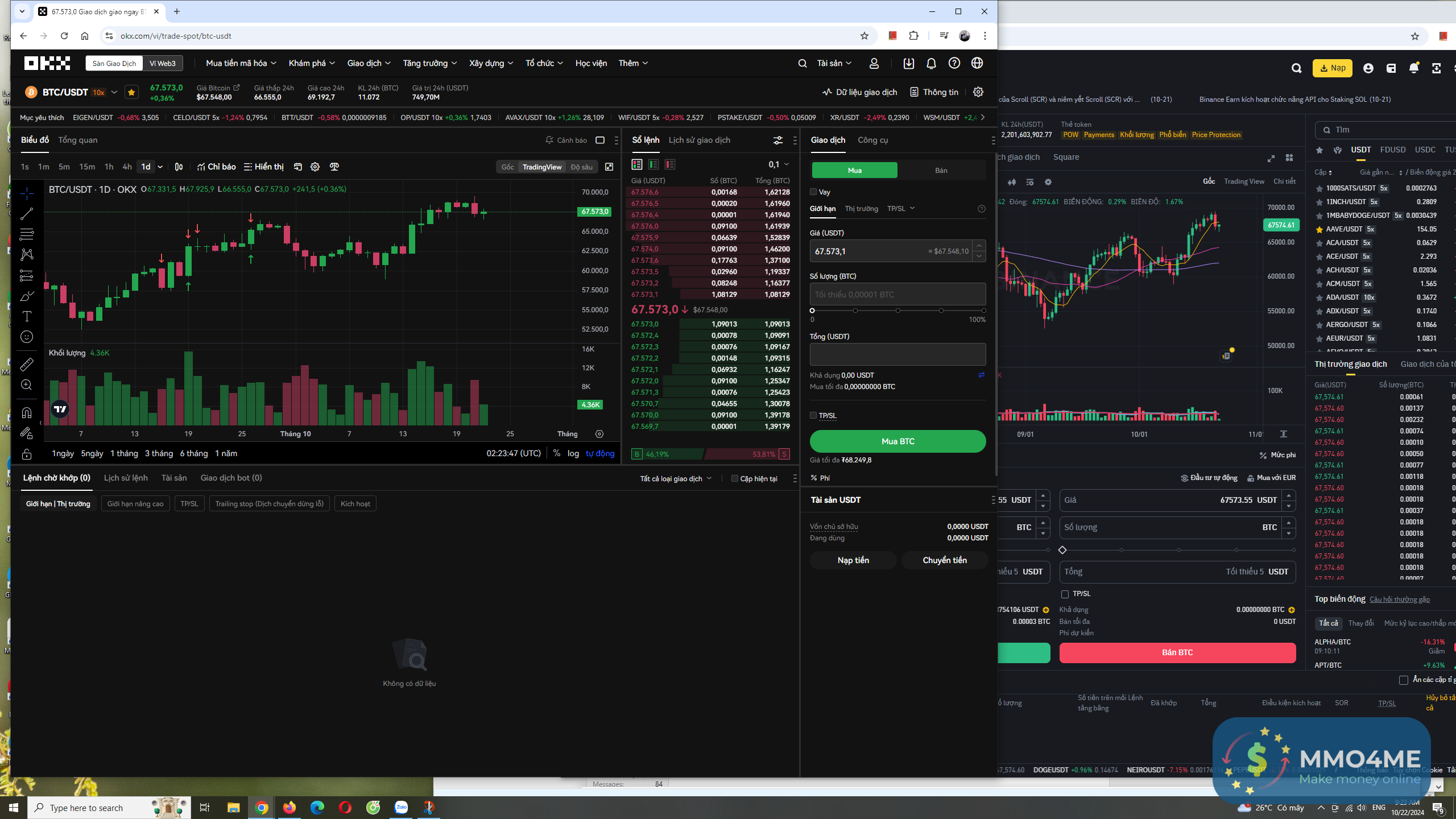This screenshot has height=819, width=1456.
Task: Click the Nạp tiền button
Action: [x=853, y=560]
